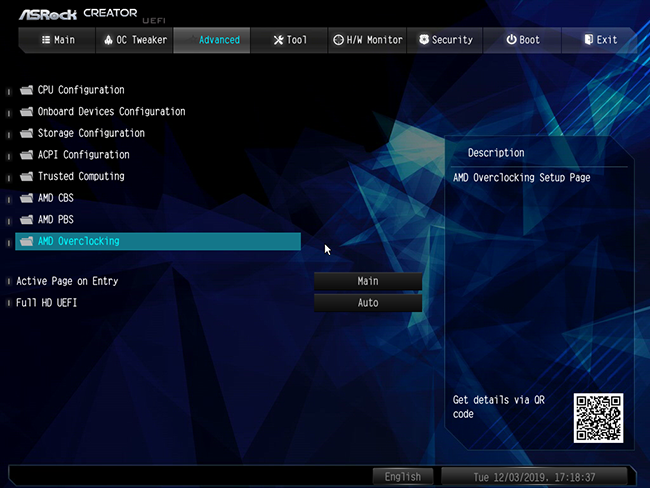
Task: Click the AMD Overclocking folder icon
Action: [27, 241]
